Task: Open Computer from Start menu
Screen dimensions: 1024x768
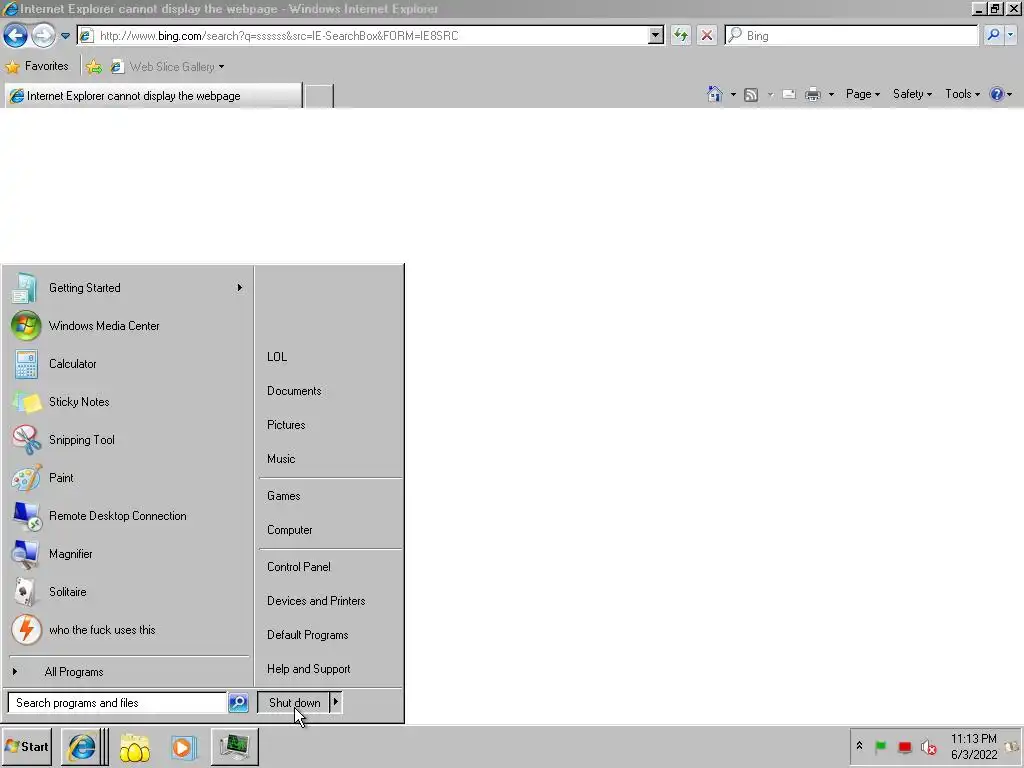Action: tap(330, 530)
